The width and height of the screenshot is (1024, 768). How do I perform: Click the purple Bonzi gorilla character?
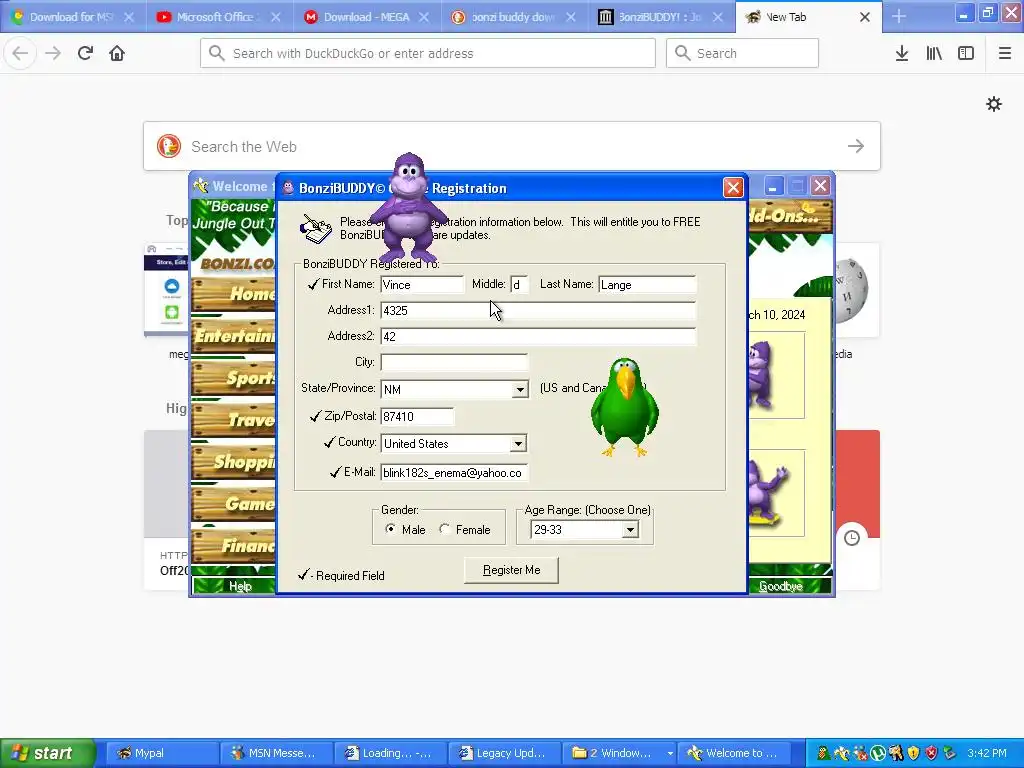pyautogui.click(x=409, y=208)
